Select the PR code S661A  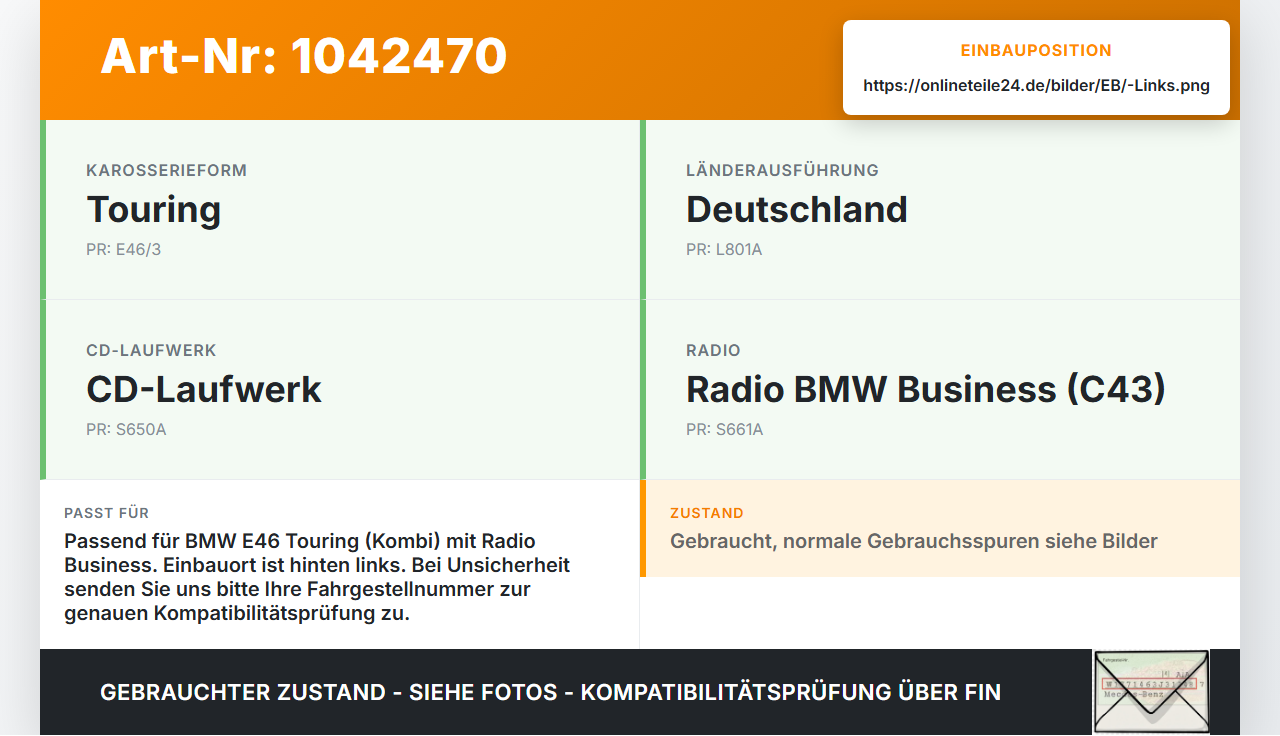[724, 430]
